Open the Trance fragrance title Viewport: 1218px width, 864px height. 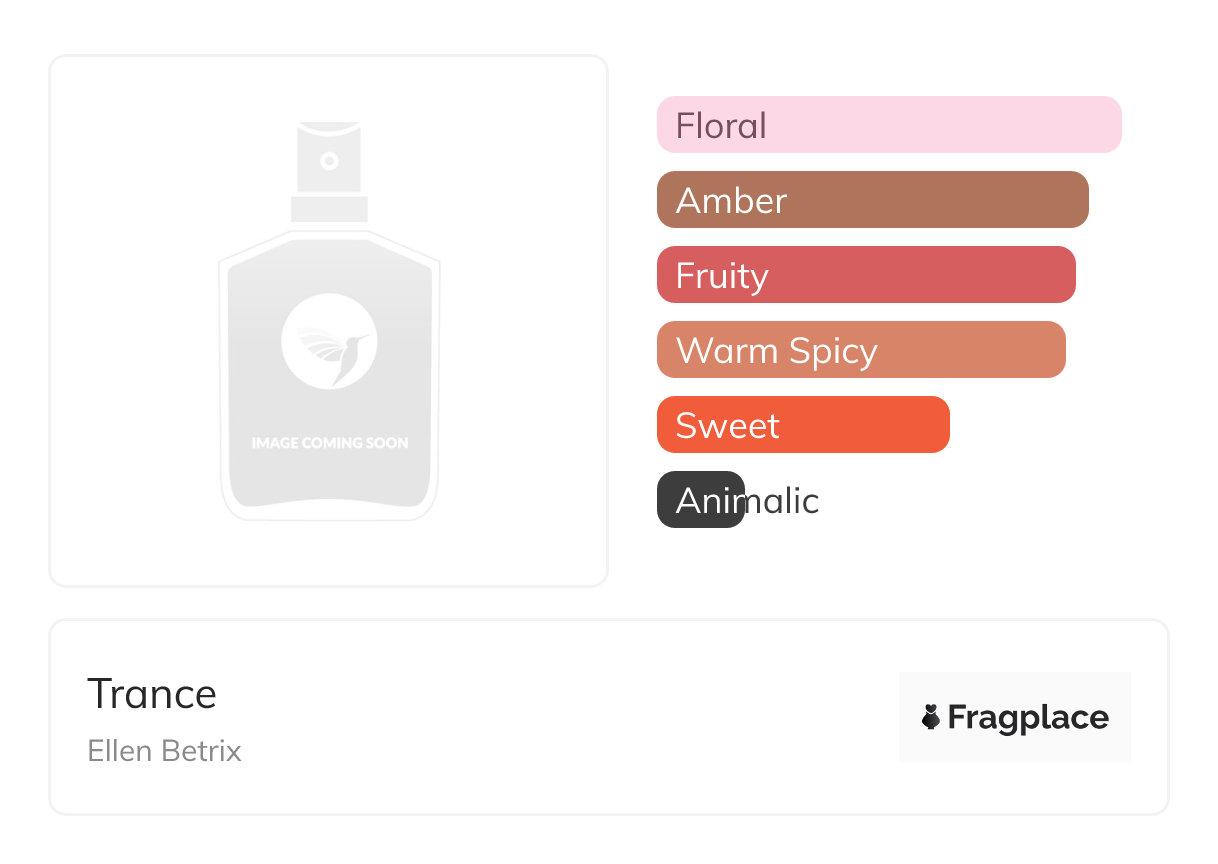click(x=152, y=694)
